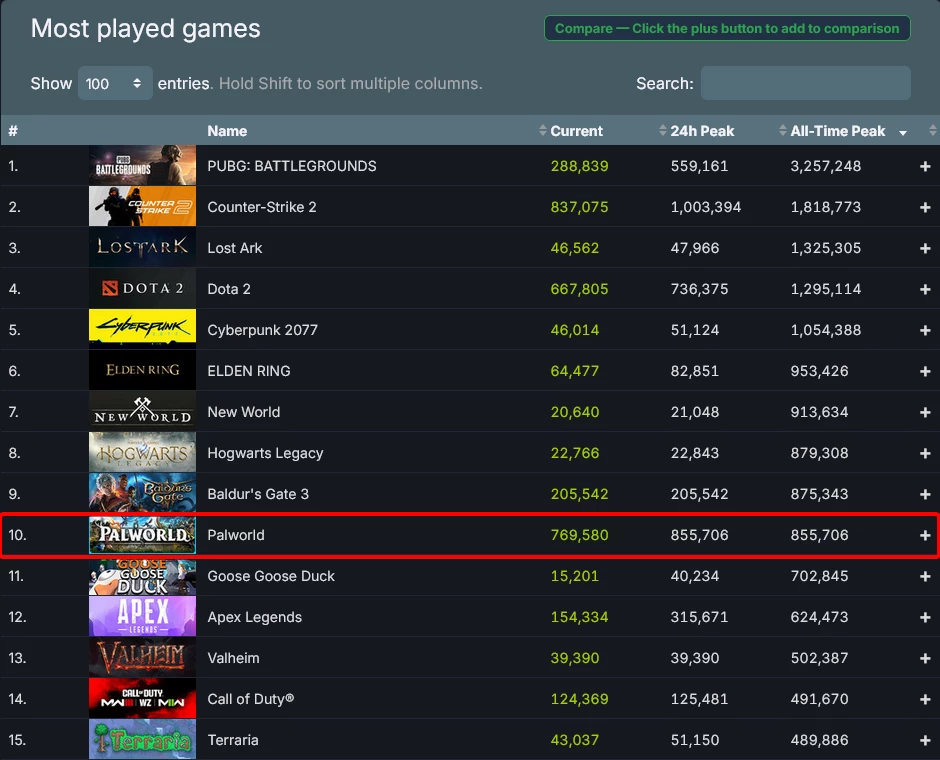This screenshot has width=940, height=760.
Task: Open Palworld's game page link
Action: pyautogui.click(x=236, y=535)
